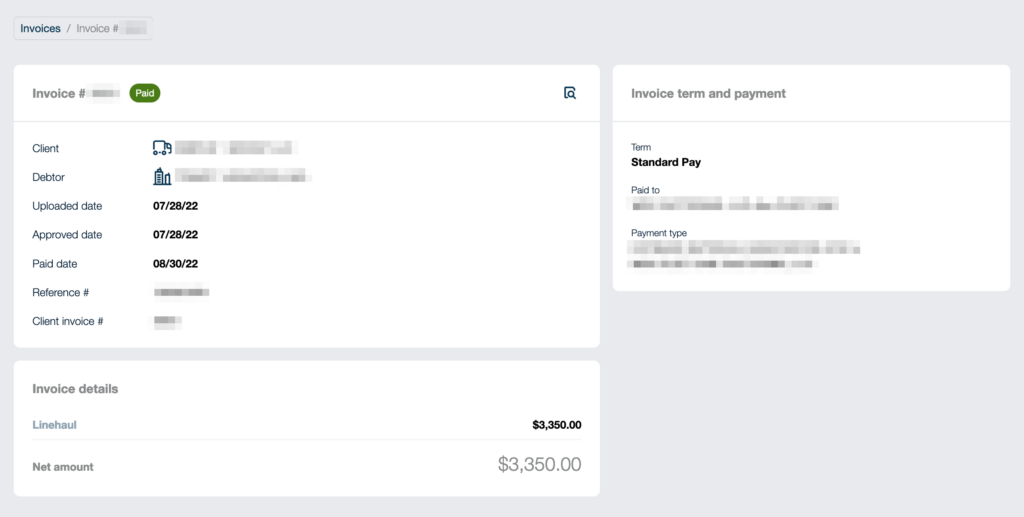Click the green Paid status badge
The image size is (1024, 517).
(145, 93)
